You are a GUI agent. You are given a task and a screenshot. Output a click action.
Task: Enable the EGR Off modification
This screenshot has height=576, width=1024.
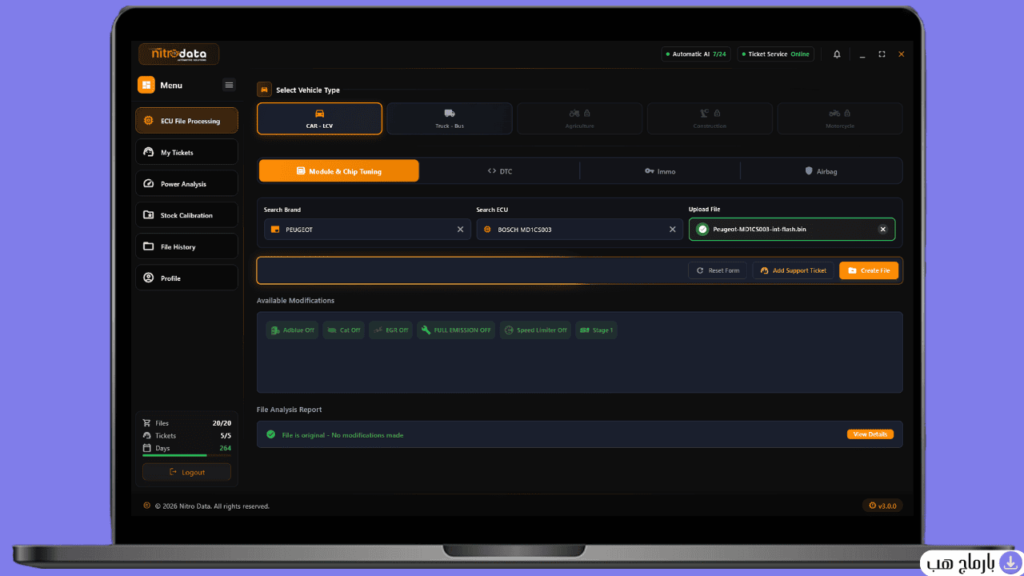pos(391,330)
